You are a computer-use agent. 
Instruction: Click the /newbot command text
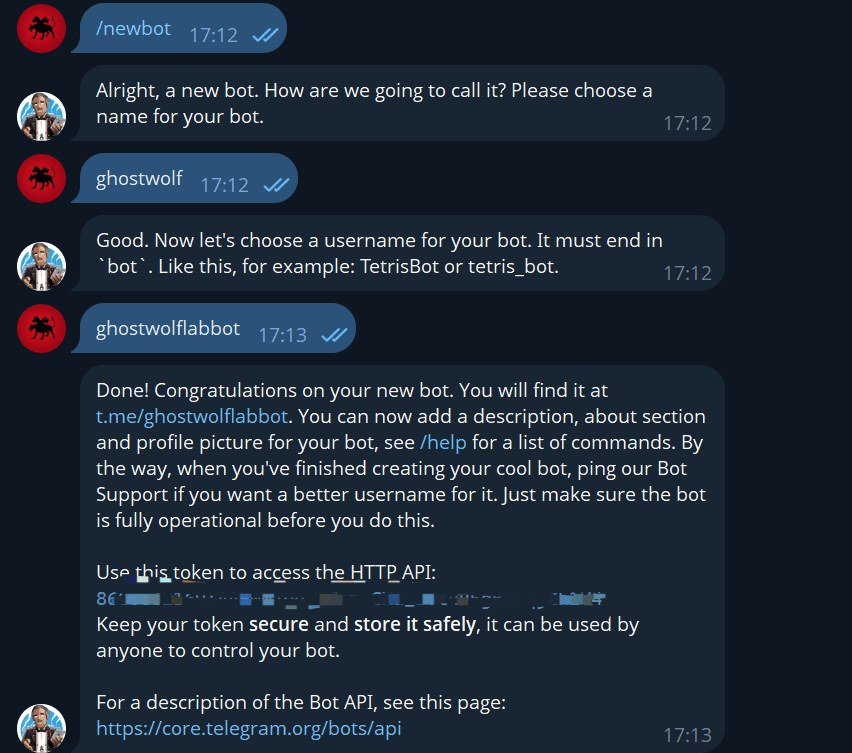tap(133, 28)
